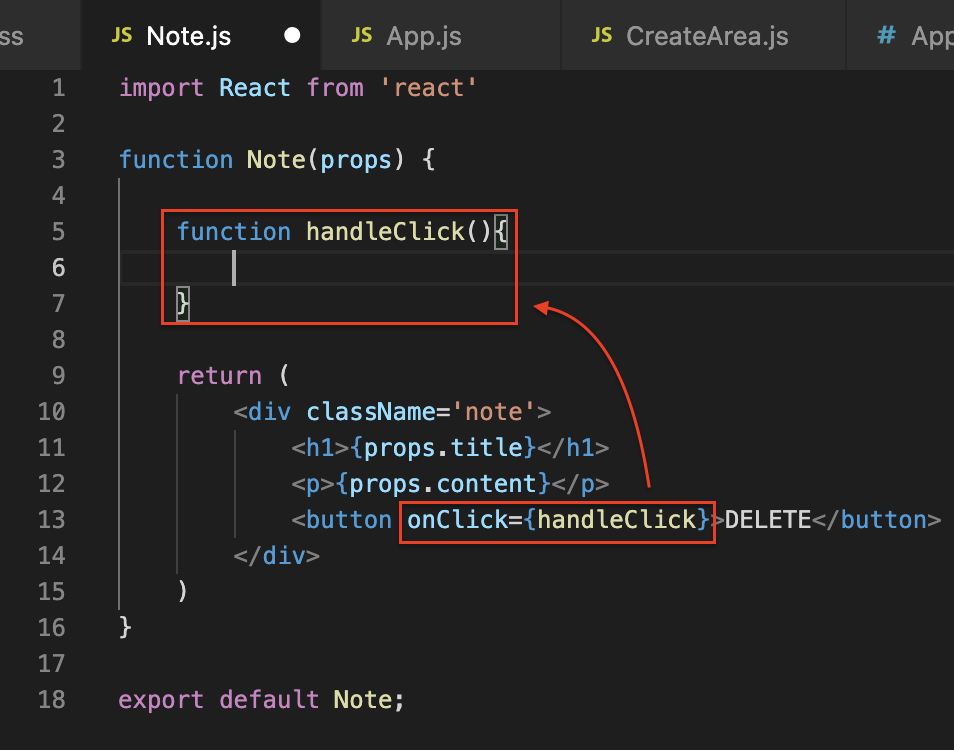Click the 'div' tag name on line 10

tap(269, 412)
